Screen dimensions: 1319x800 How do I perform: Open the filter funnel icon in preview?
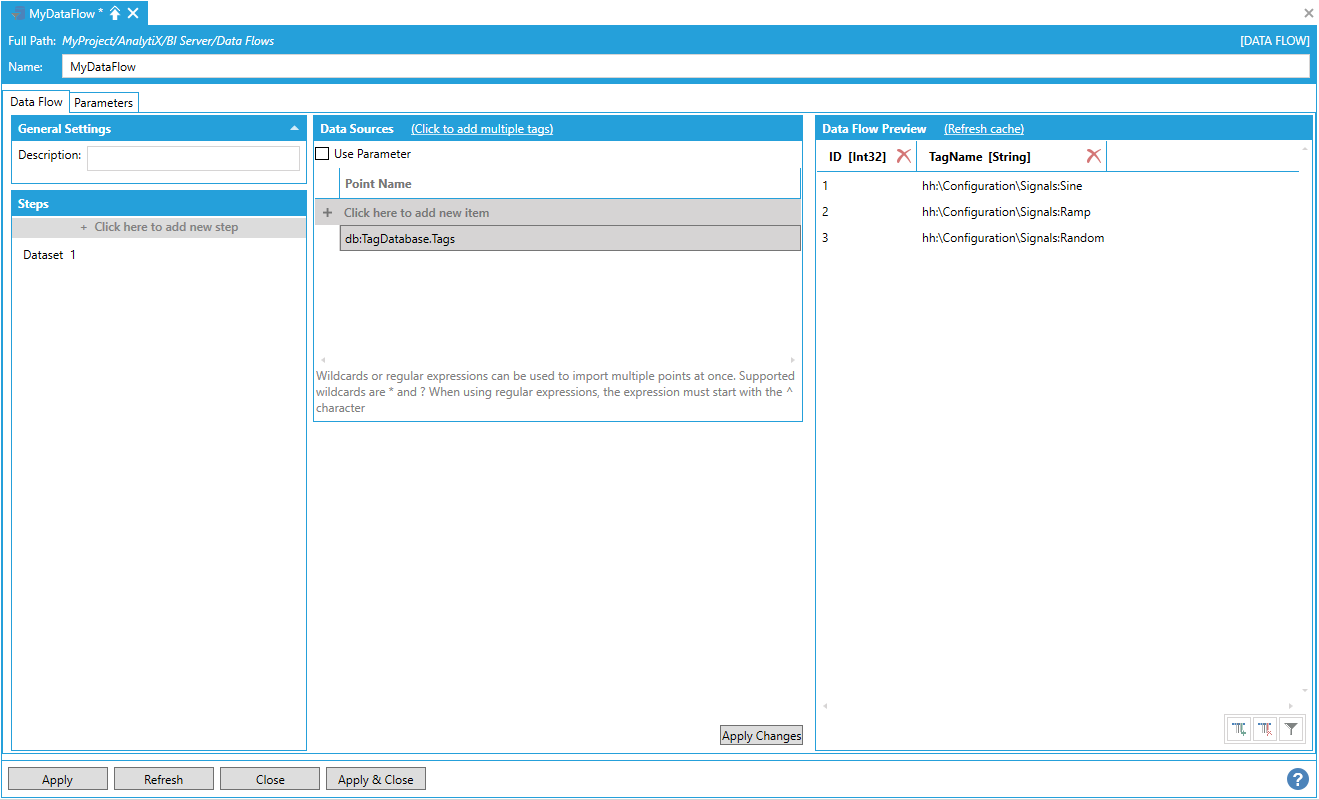click(1291, 729)
